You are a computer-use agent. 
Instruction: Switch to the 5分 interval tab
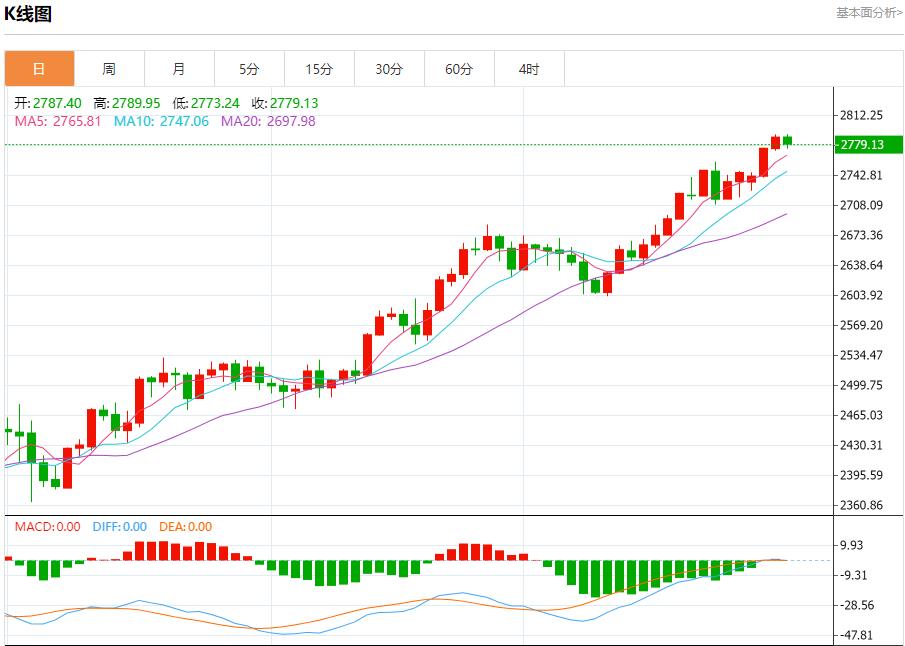[249, 69]
